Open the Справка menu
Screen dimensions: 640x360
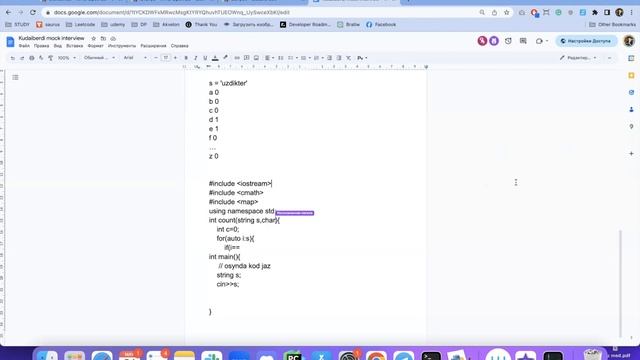click(x=180, y=46)
